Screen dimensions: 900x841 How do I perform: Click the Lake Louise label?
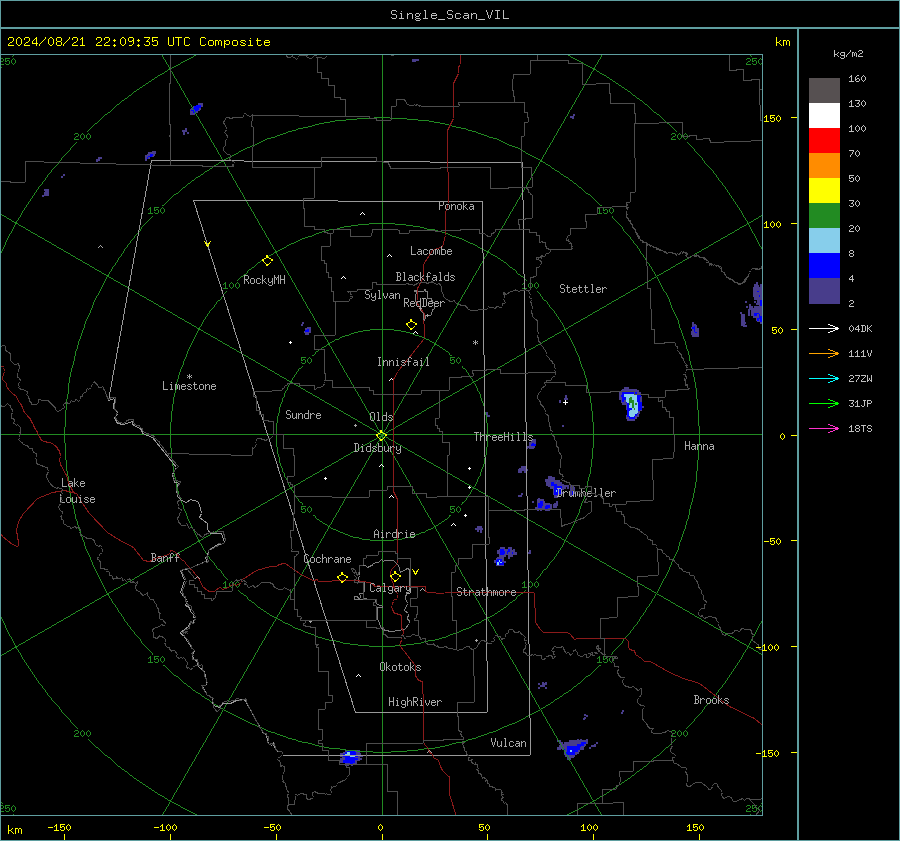pyautogui.click(x=77, y=491)
